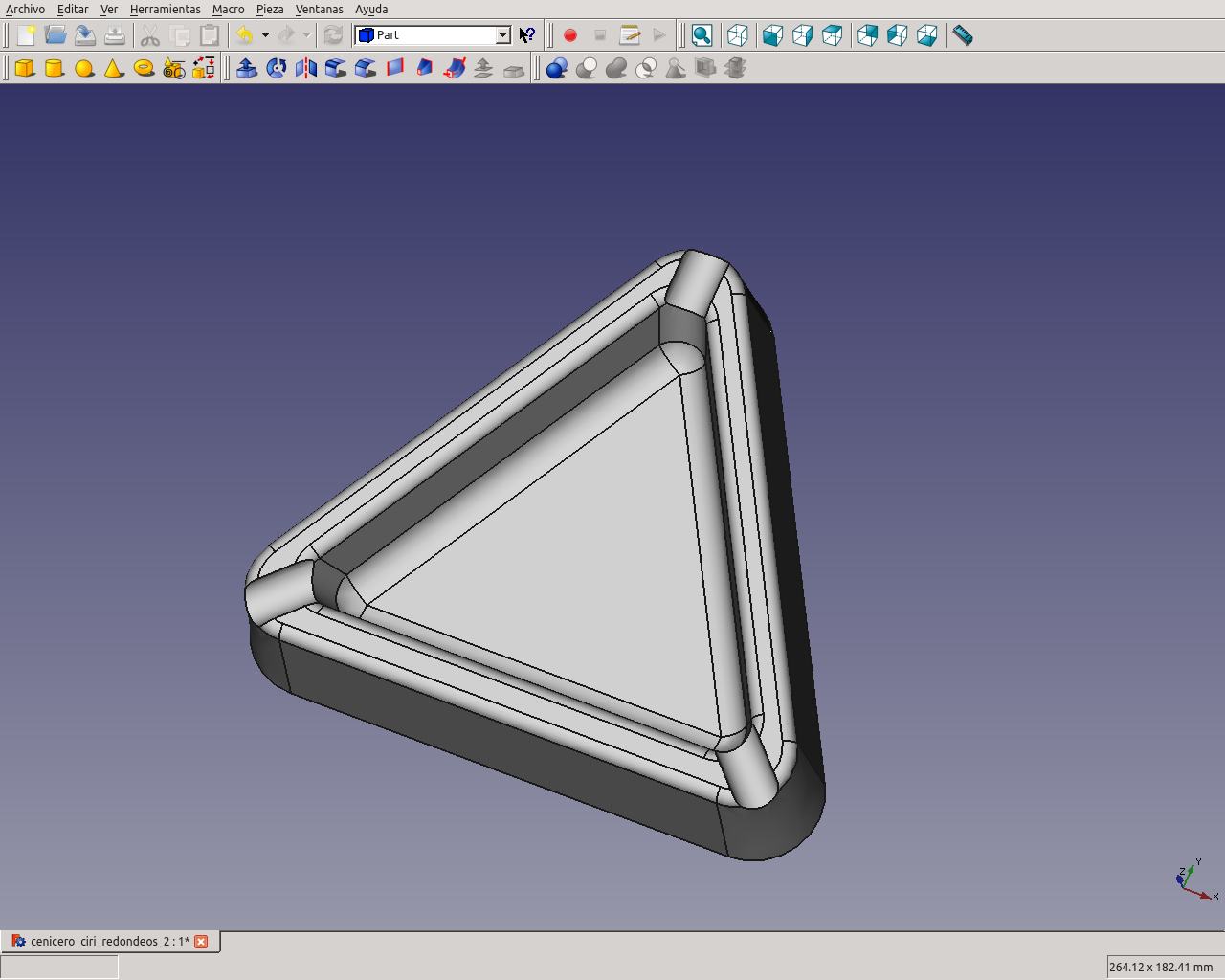Screen dimensions: 1225x980
Task: Expand the undo history arrow
Action: (265, 35)
